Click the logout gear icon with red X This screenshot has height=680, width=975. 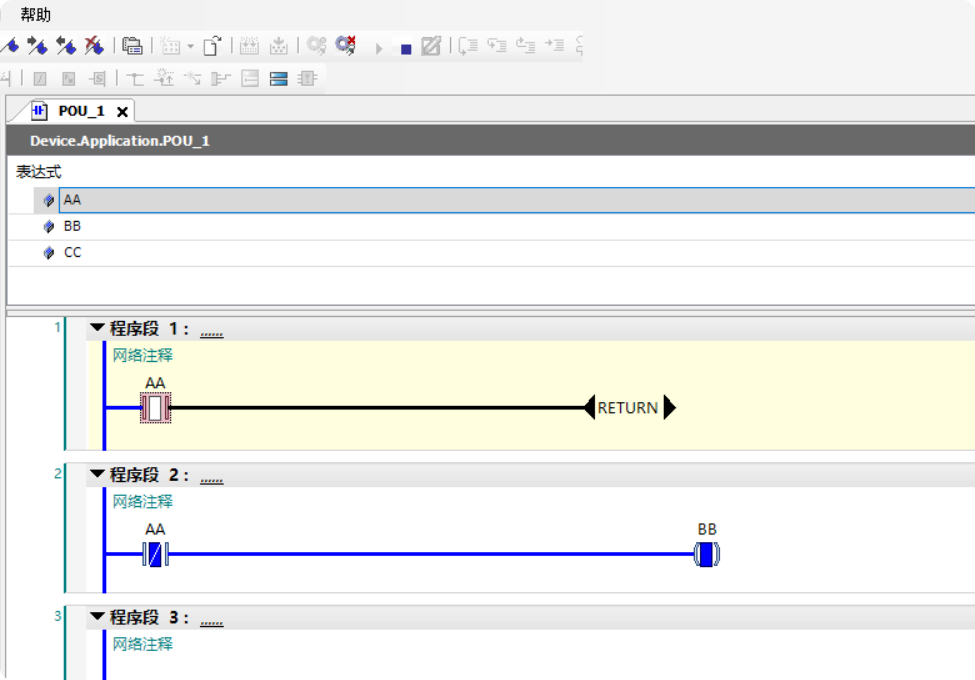pyautogui.click(x=346, y=45)
